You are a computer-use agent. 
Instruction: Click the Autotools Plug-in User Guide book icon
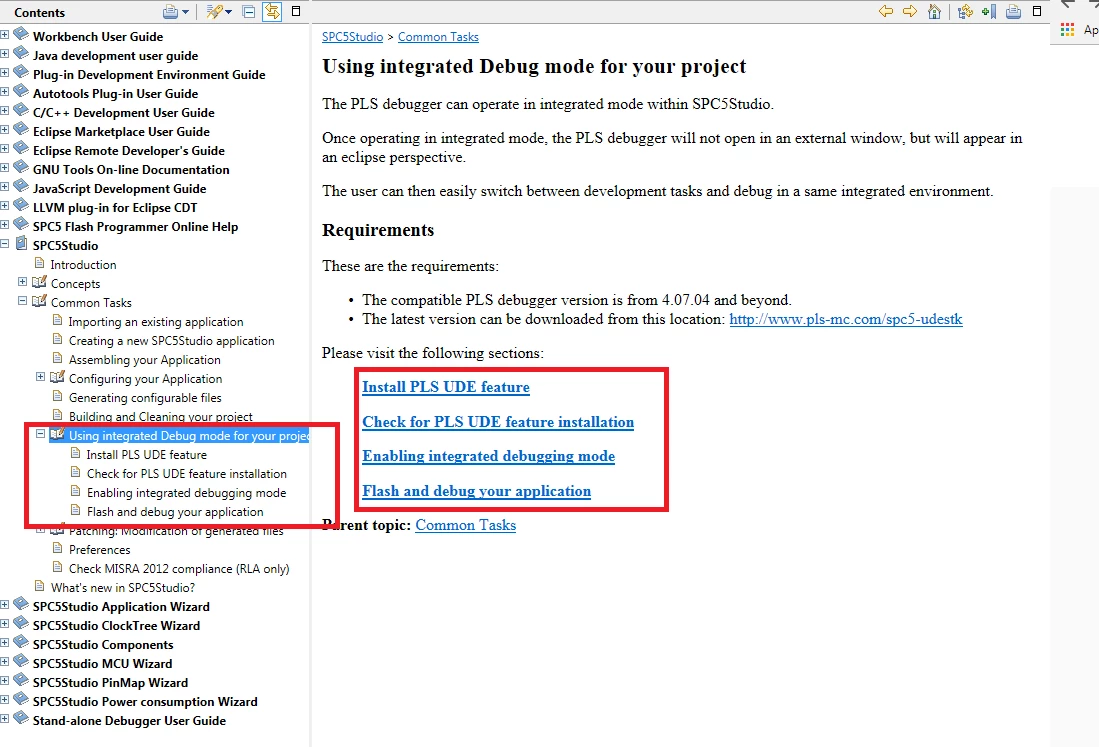[21, 91]
